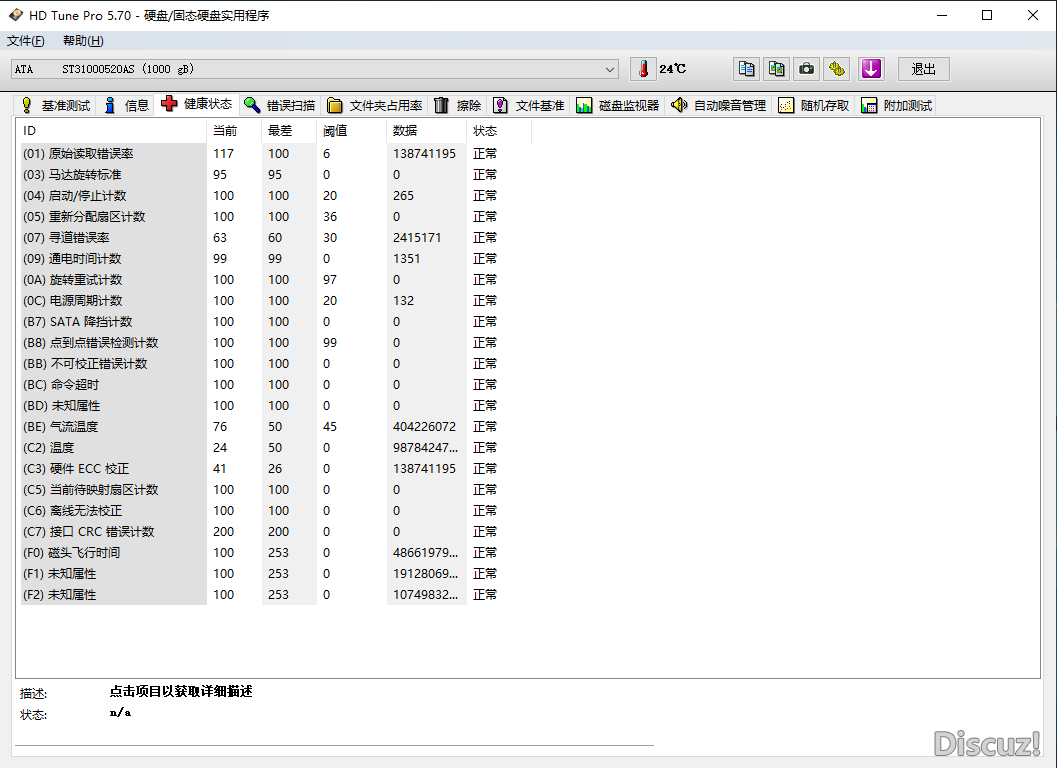1057x768 pixels.
Task: Go to the 错误扫描 tab
Action: point(280,105)
